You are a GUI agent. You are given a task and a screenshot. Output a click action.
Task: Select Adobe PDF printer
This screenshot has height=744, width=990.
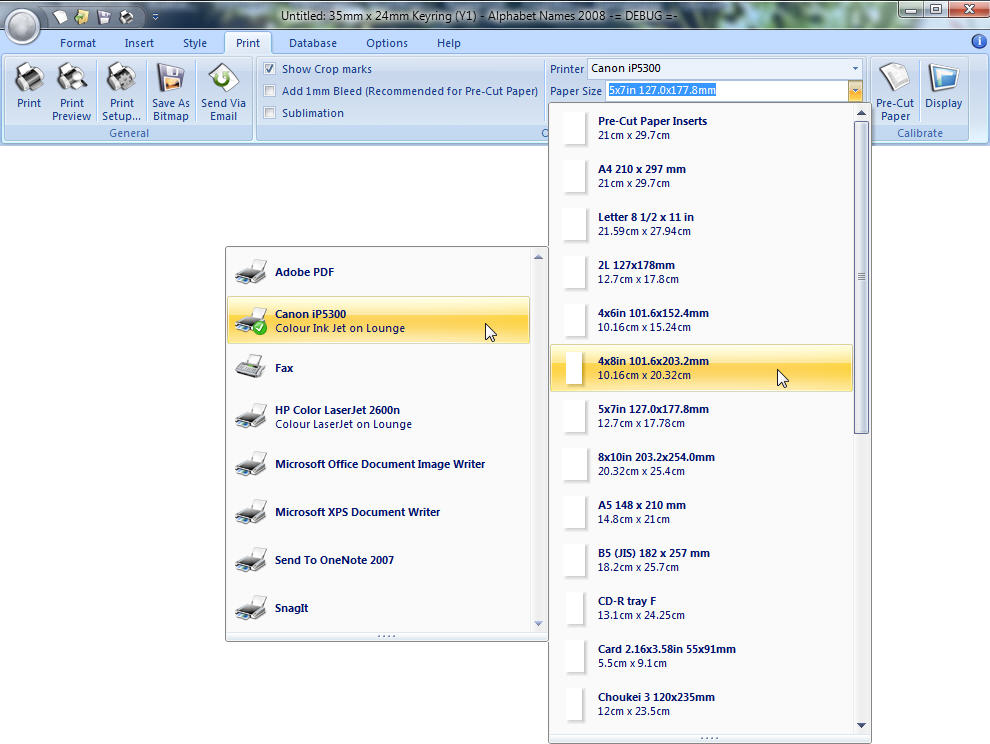pos(379,272)
